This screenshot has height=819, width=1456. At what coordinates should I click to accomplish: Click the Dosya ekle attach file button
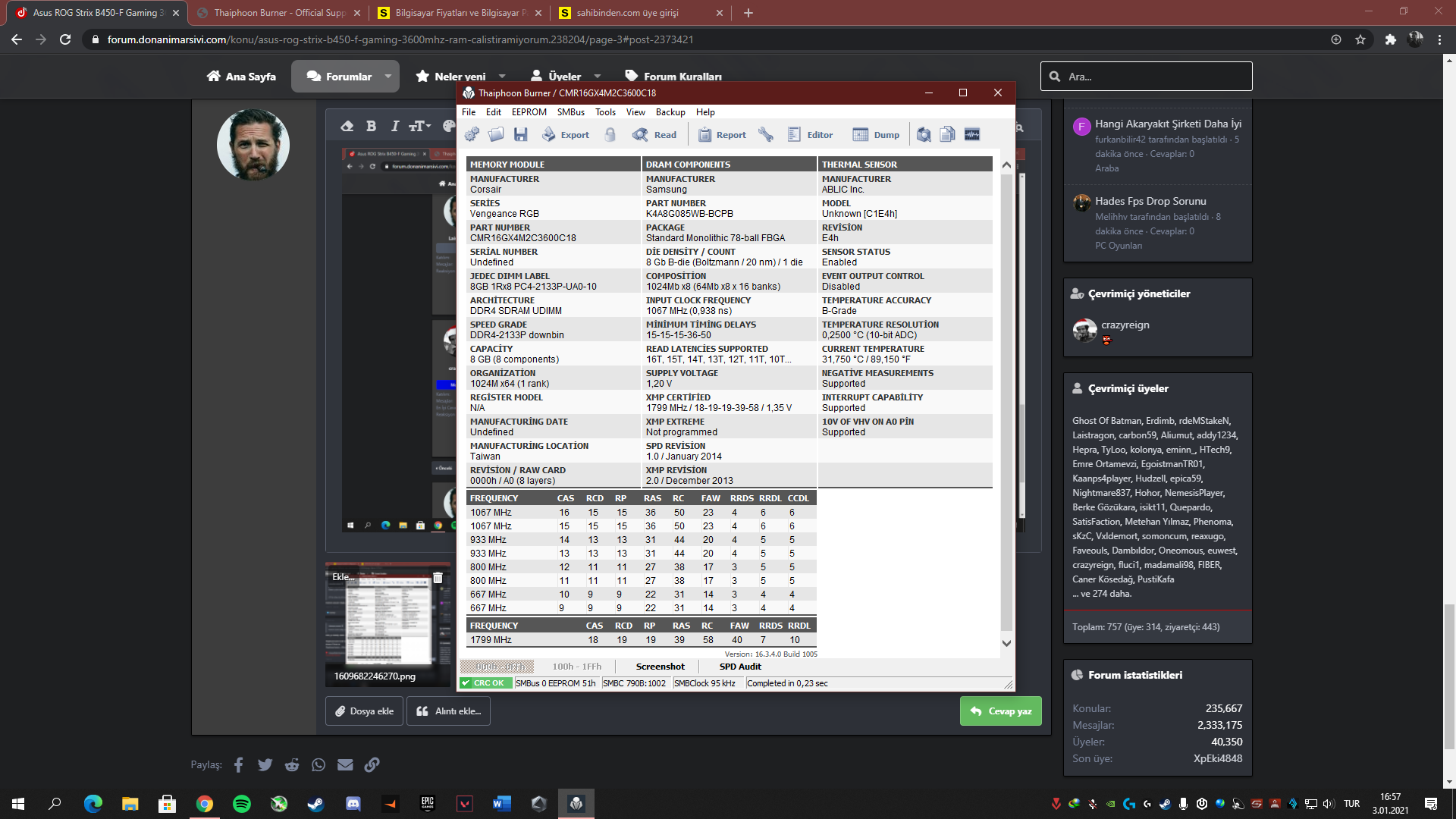[364, 711]
